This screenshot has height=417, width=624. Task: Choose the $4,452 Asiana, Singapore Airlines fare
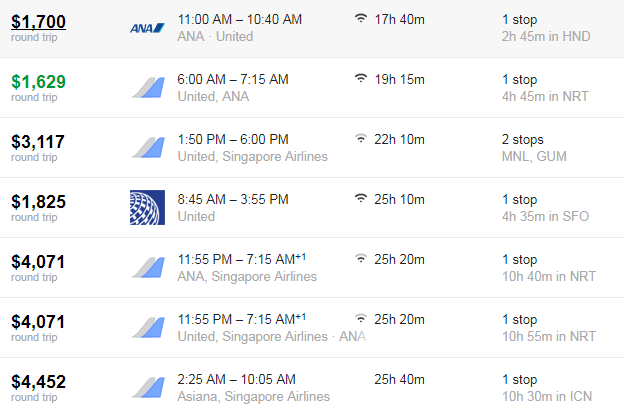click(38, 382)
